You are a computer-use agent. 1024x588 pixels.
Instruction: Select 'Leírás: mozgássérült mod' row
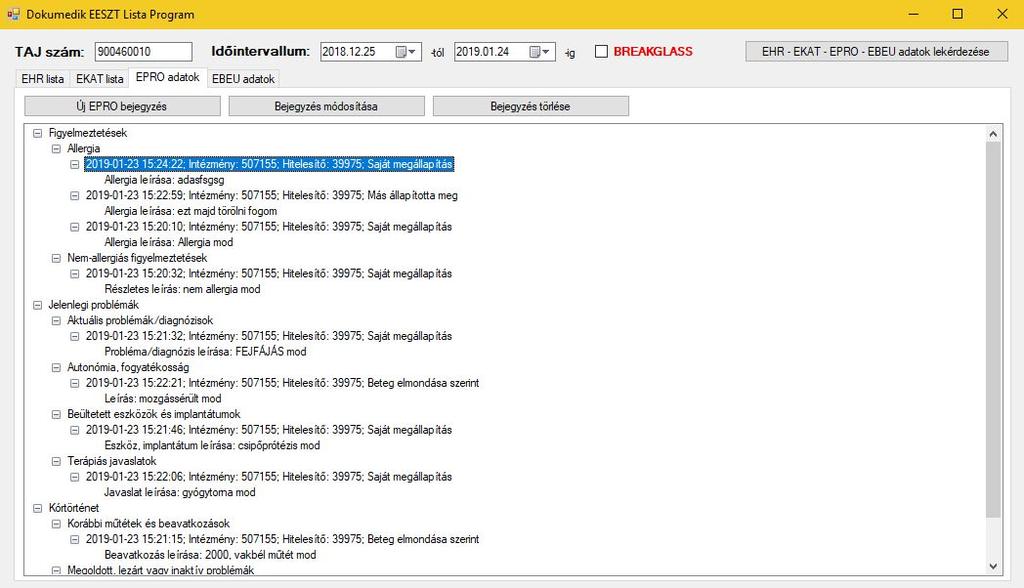[x=163, y=399]
